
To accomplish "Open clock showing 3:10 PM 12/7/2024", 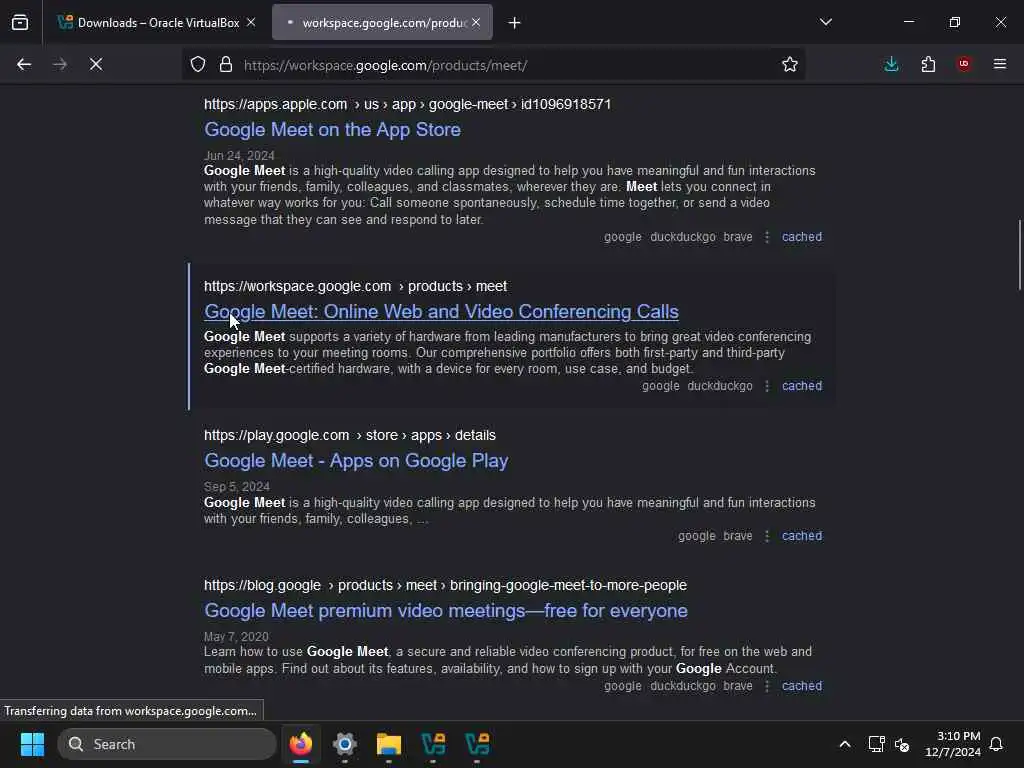I will click(x=953, y=744).
